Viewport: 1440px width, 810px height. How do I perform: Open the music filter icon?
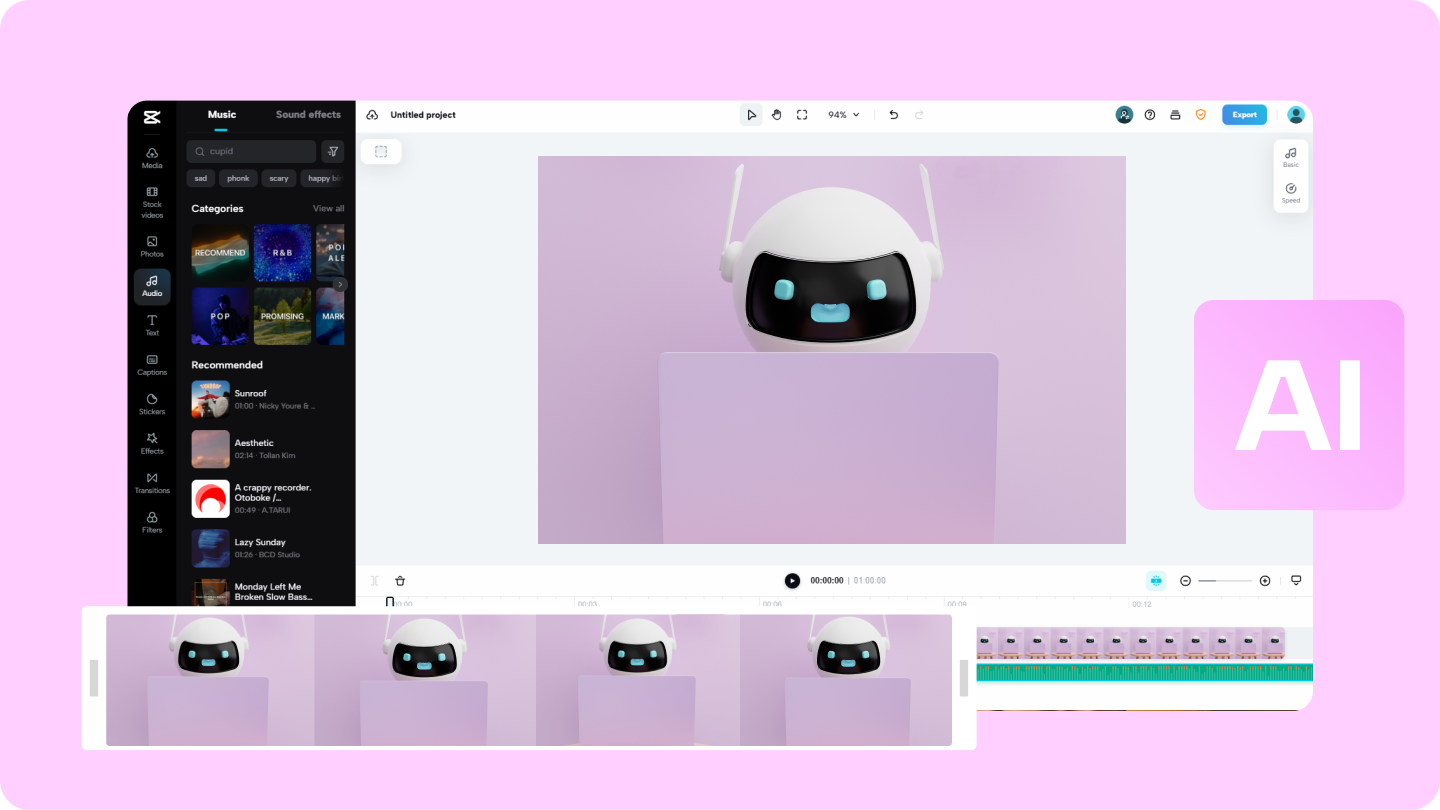click(x=333, y=151)
